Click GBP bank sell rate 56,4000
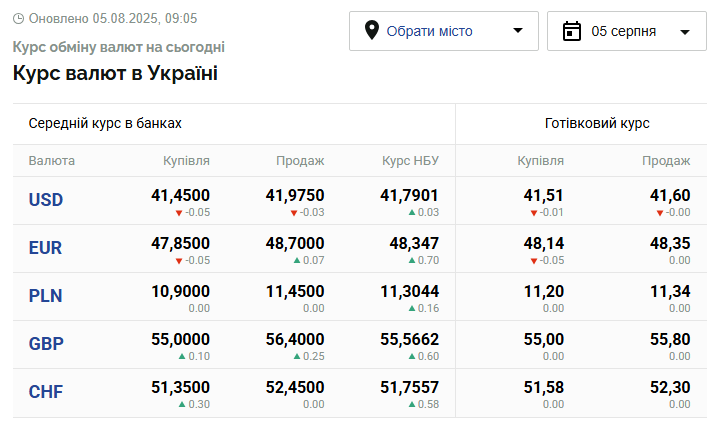721x431 pixels. click(x=295, y=340)
